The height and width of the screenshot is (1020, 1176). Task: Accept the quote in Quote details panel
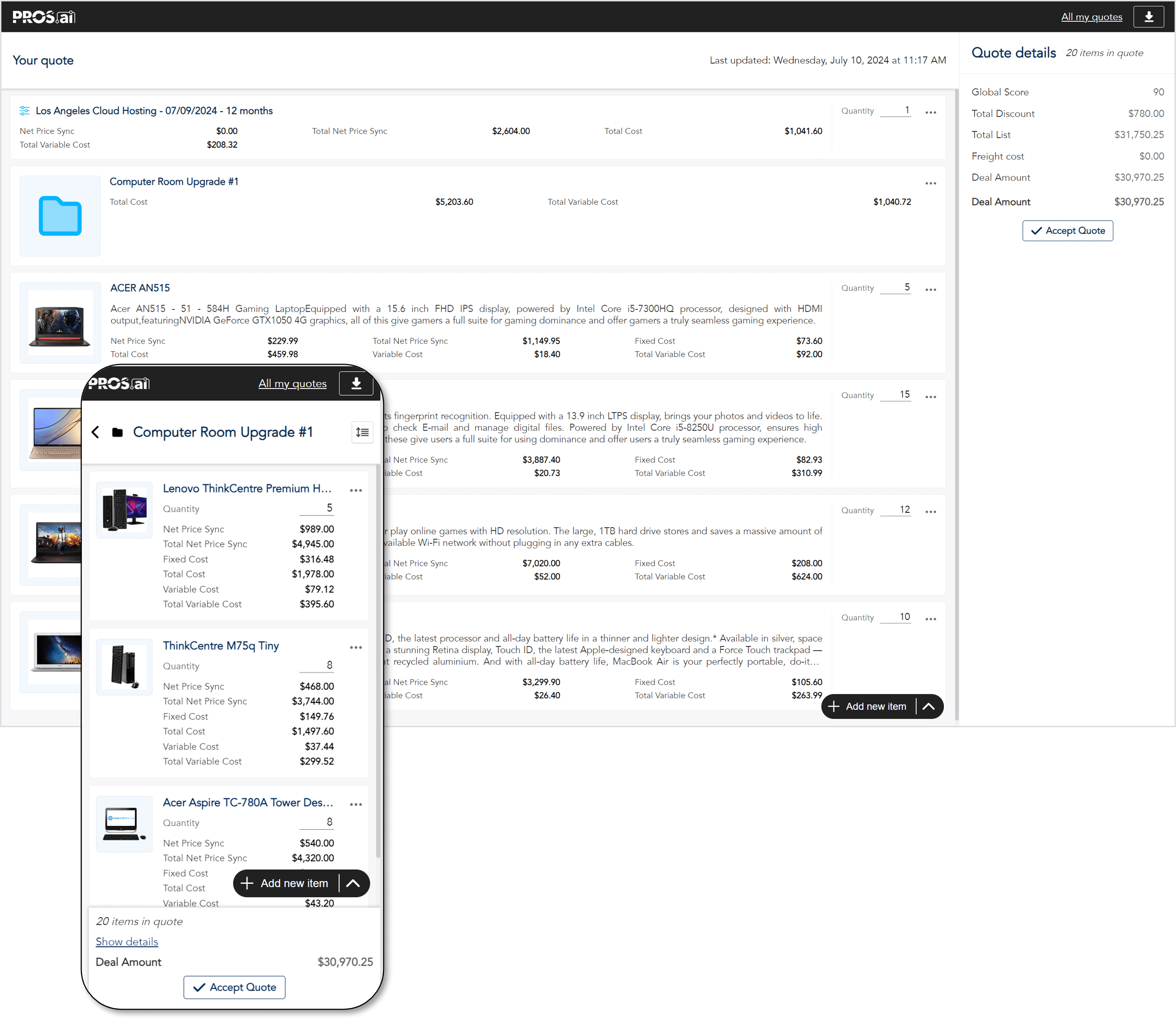click(1067, 231)
